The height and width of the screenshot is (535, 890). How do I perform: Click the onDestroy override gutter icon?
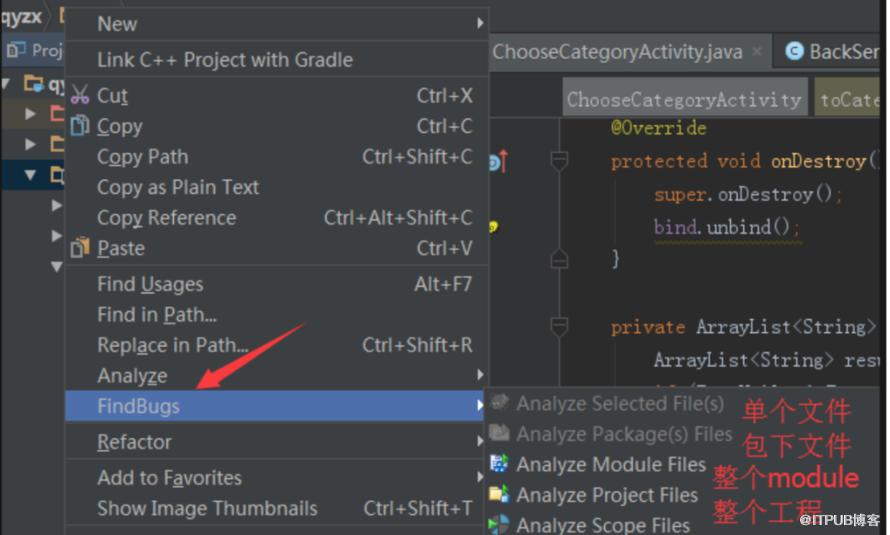498,161
